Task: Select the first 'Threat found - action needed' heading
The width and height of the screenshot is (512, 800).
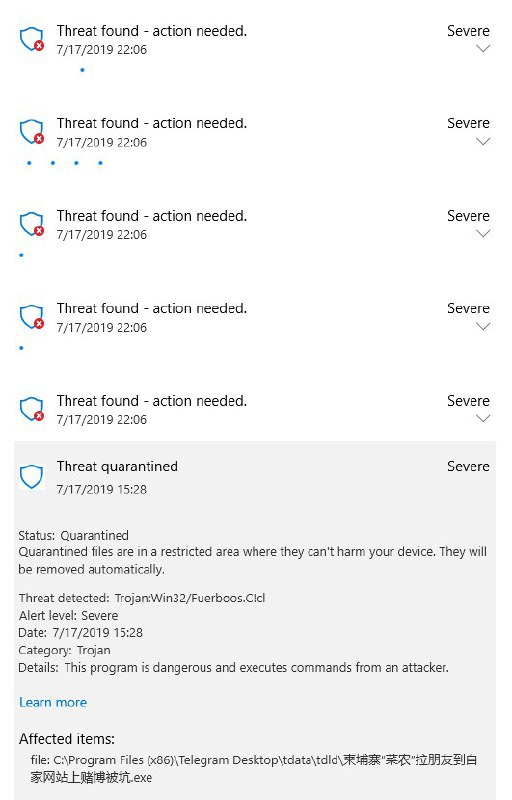Action: (x=151, y=31)
